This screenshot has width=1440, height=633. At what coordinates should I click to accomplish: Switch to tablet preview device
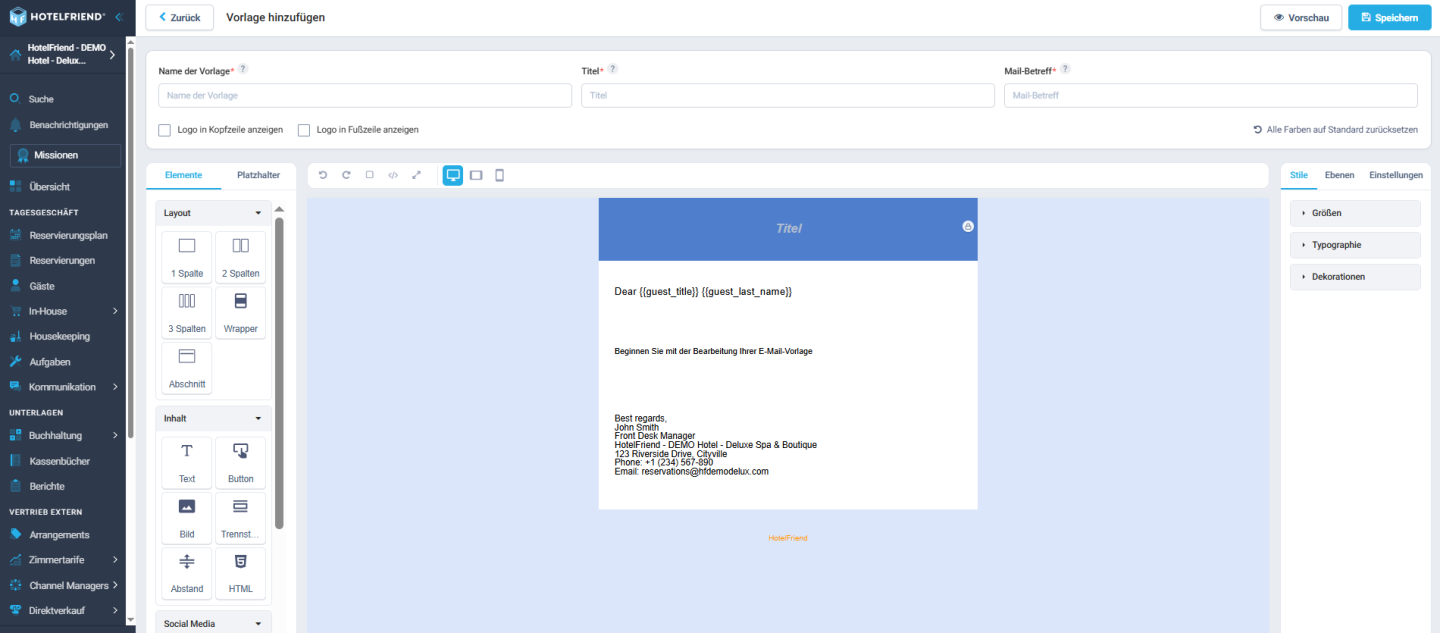(476, 175)
